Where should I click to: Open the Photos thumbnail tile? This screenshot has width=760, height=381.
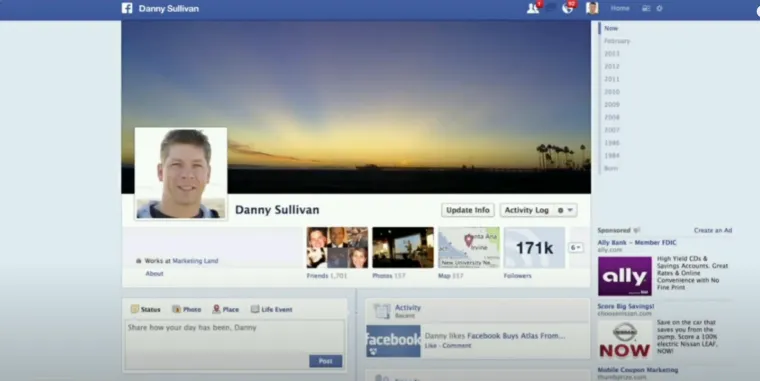tap(403, 248)
